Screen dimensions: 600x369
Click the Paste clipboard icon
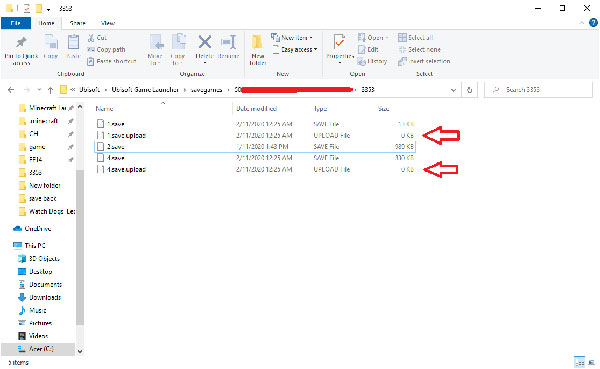click(x=73, y=42)
